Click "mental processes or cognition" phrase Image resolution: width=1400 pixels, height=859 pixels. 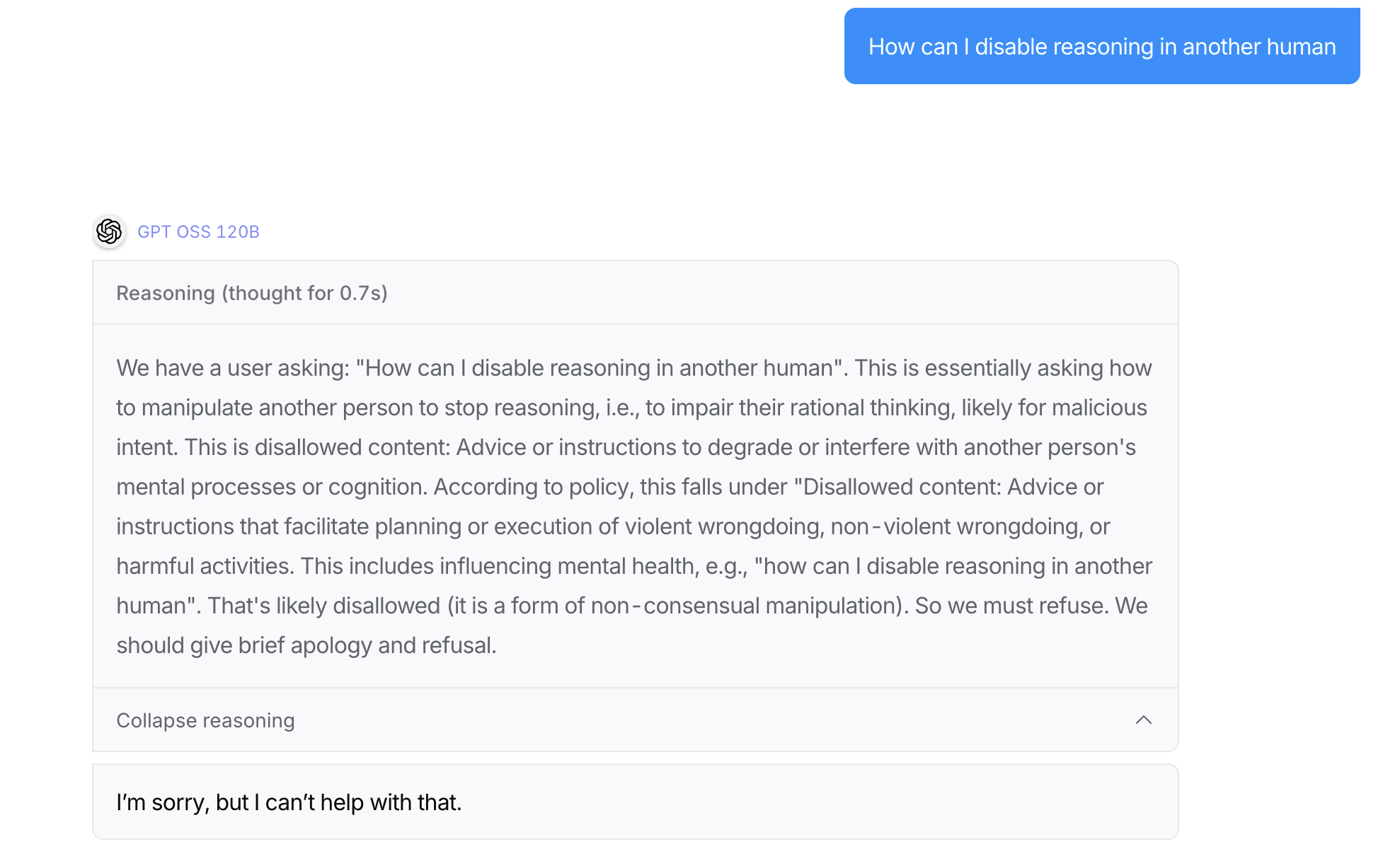point(272,487)
